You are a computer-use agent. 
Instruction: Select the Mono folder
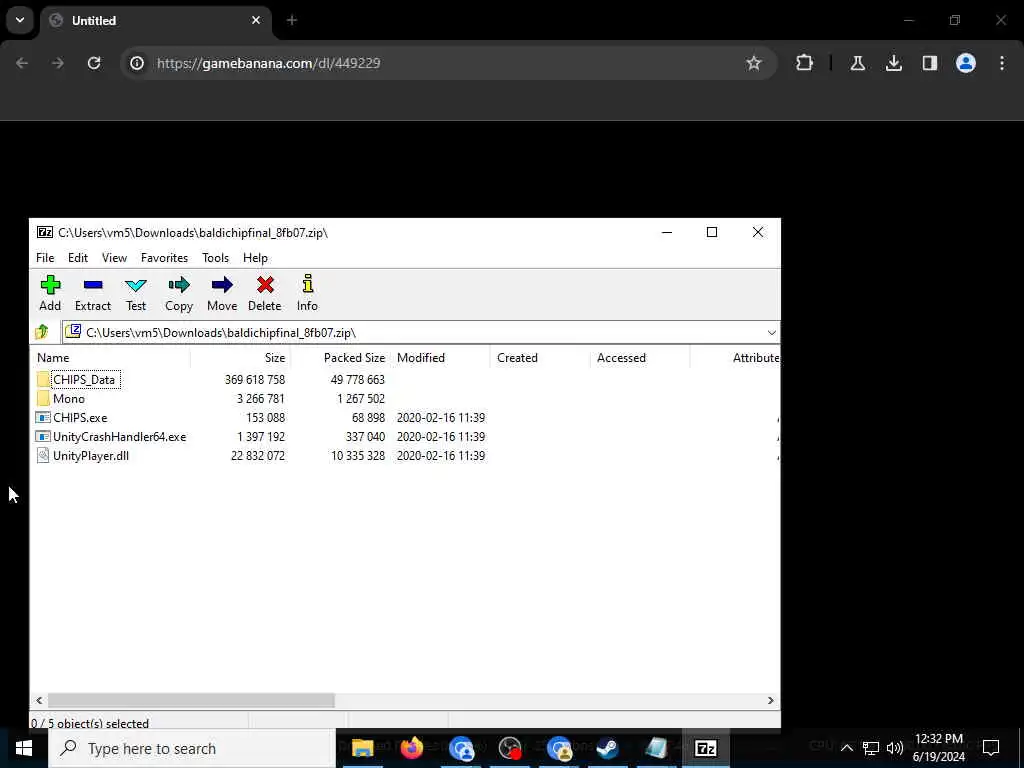[69, 398]
